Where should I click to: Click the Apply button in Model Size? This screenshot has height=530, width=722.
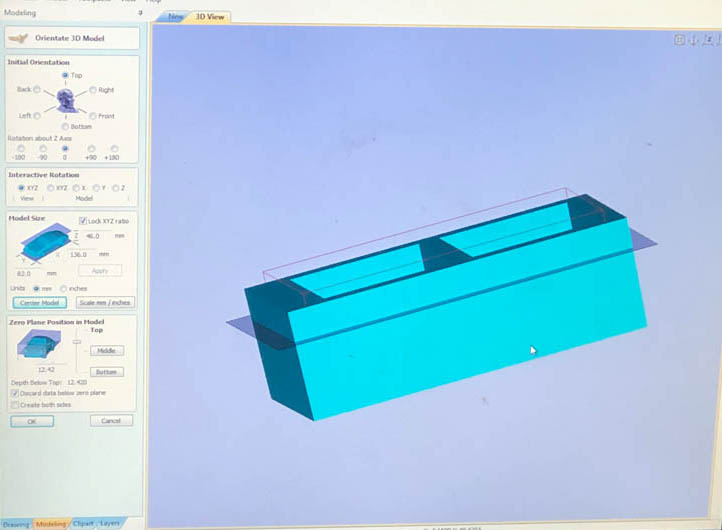point(100,271)
